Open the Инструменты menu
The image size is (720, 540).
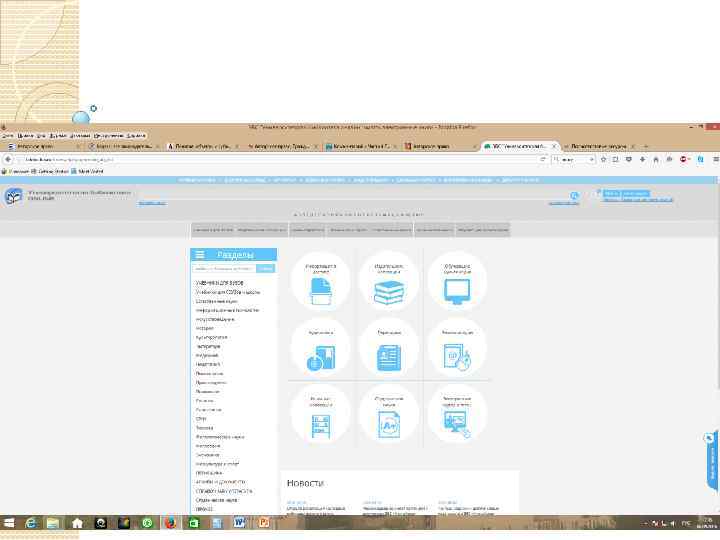tap(108, 136)
